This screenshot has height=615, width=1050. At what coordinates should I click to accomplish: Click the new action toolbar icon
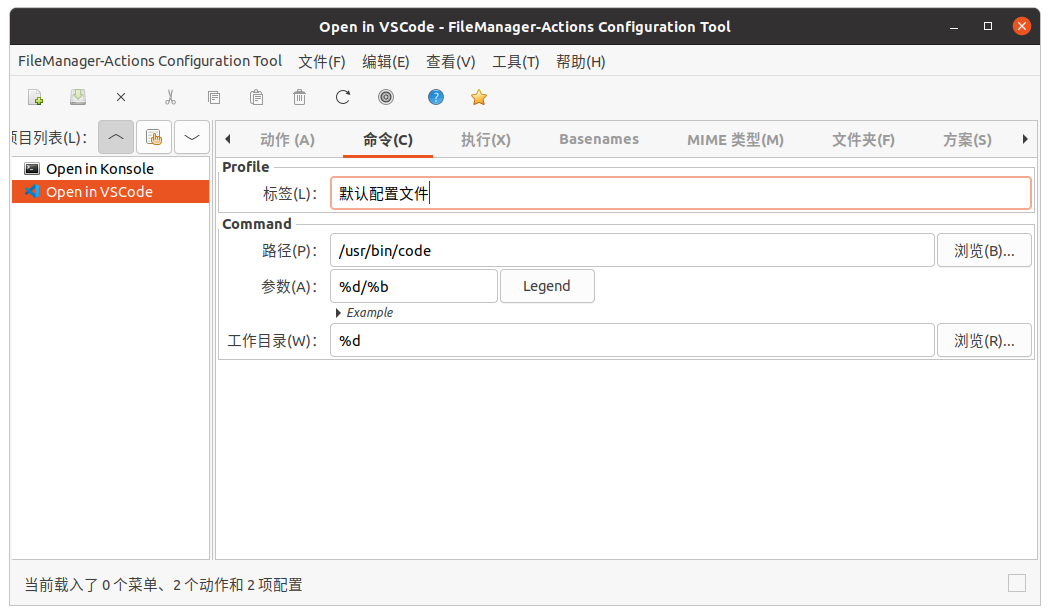[x=35, y=97]
